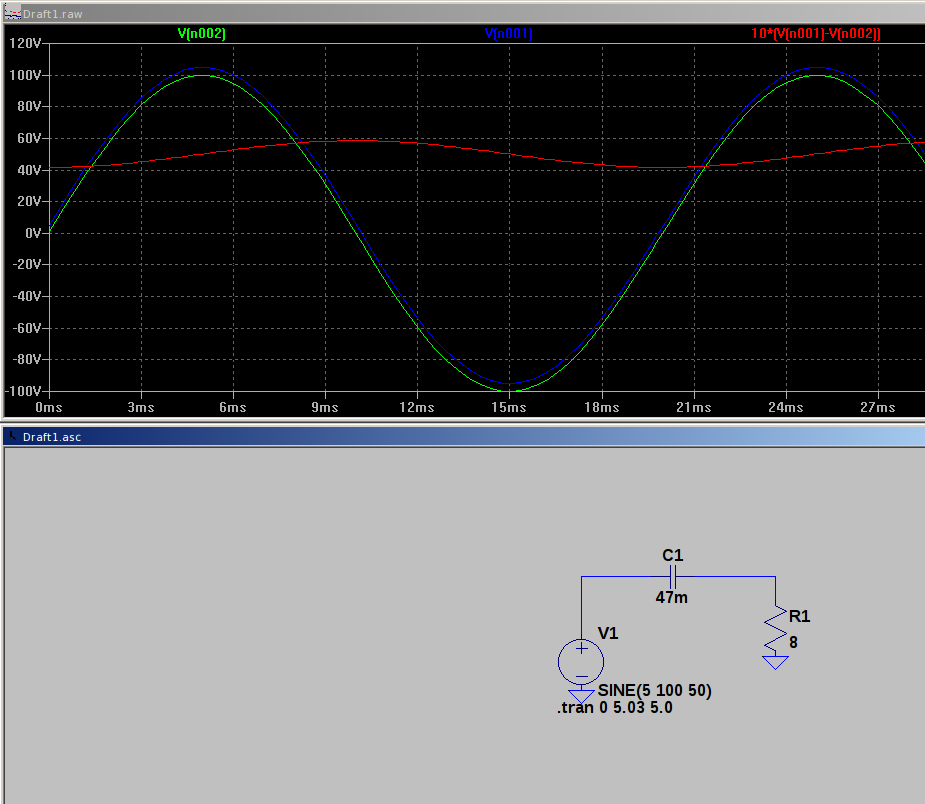Select the Draft1.asc schematic window title
Viewport: 925px width, 804px height.
pos(52,437)
